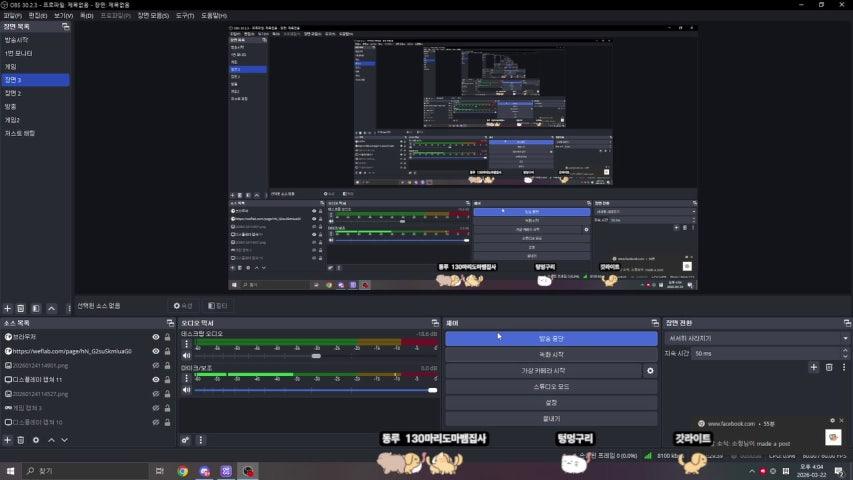Screen dimensions: 853x480
Task: Click the 녹화 시작 button
Action: pos(551,354)
